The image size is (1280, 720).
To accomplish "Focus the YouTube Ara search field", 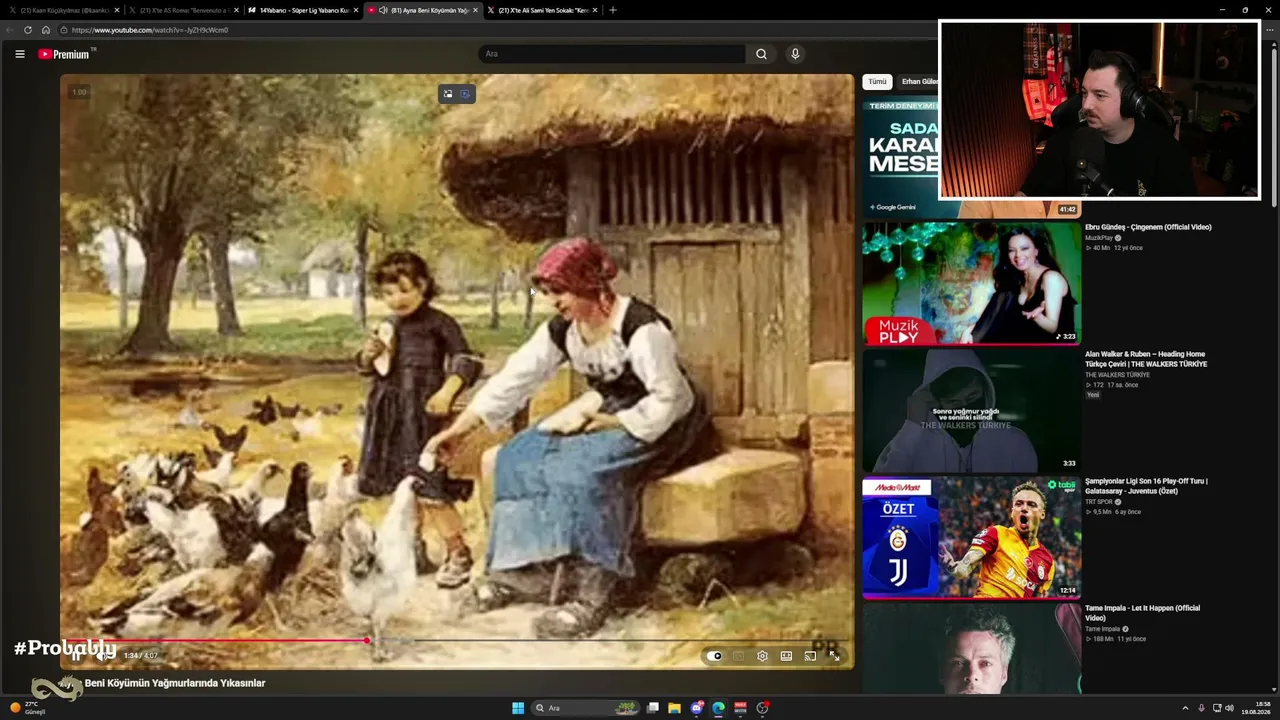I will pyautogui.click(x=612, y=54).
